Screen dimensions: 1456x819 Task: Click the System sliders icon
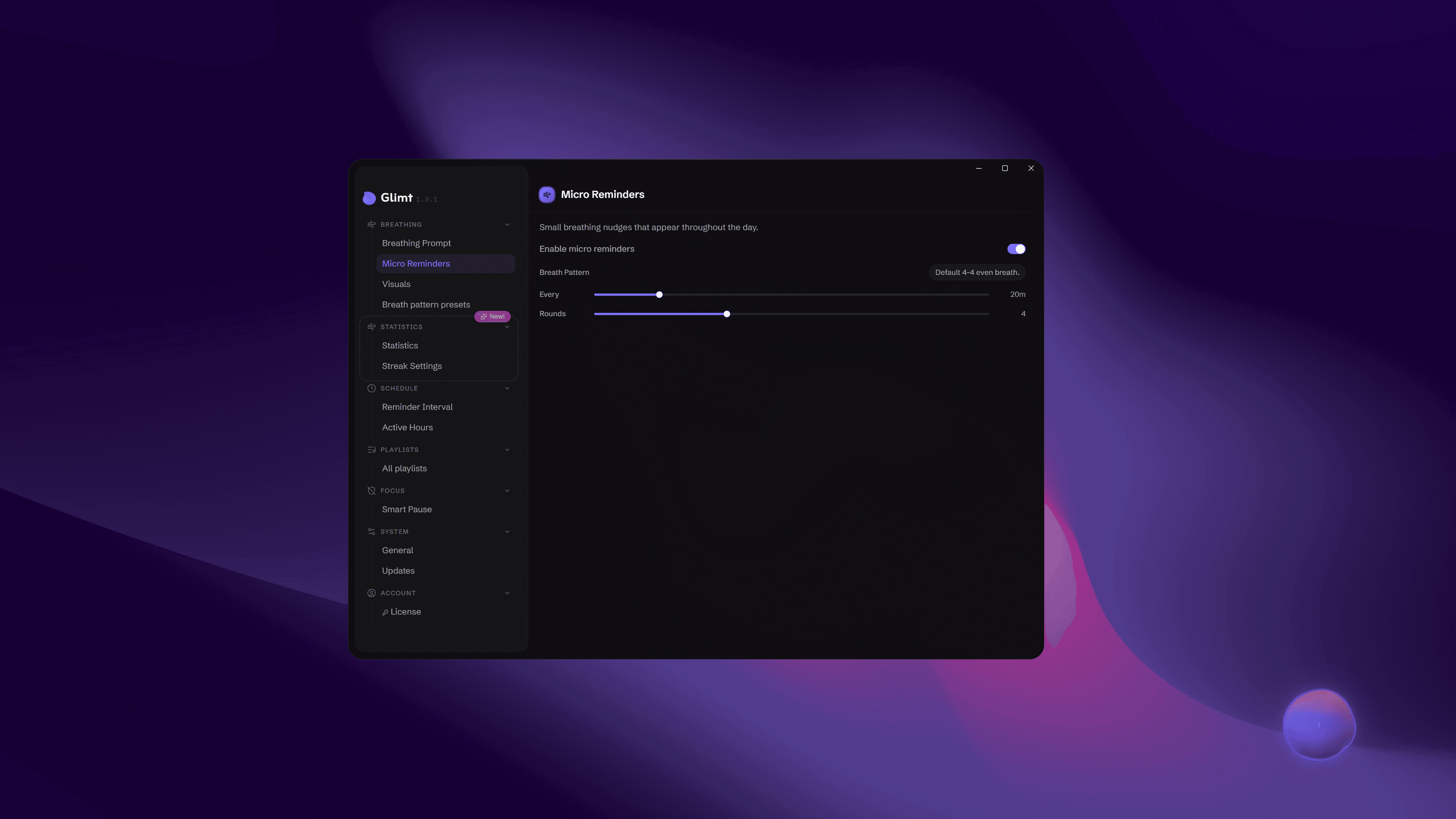371,532
